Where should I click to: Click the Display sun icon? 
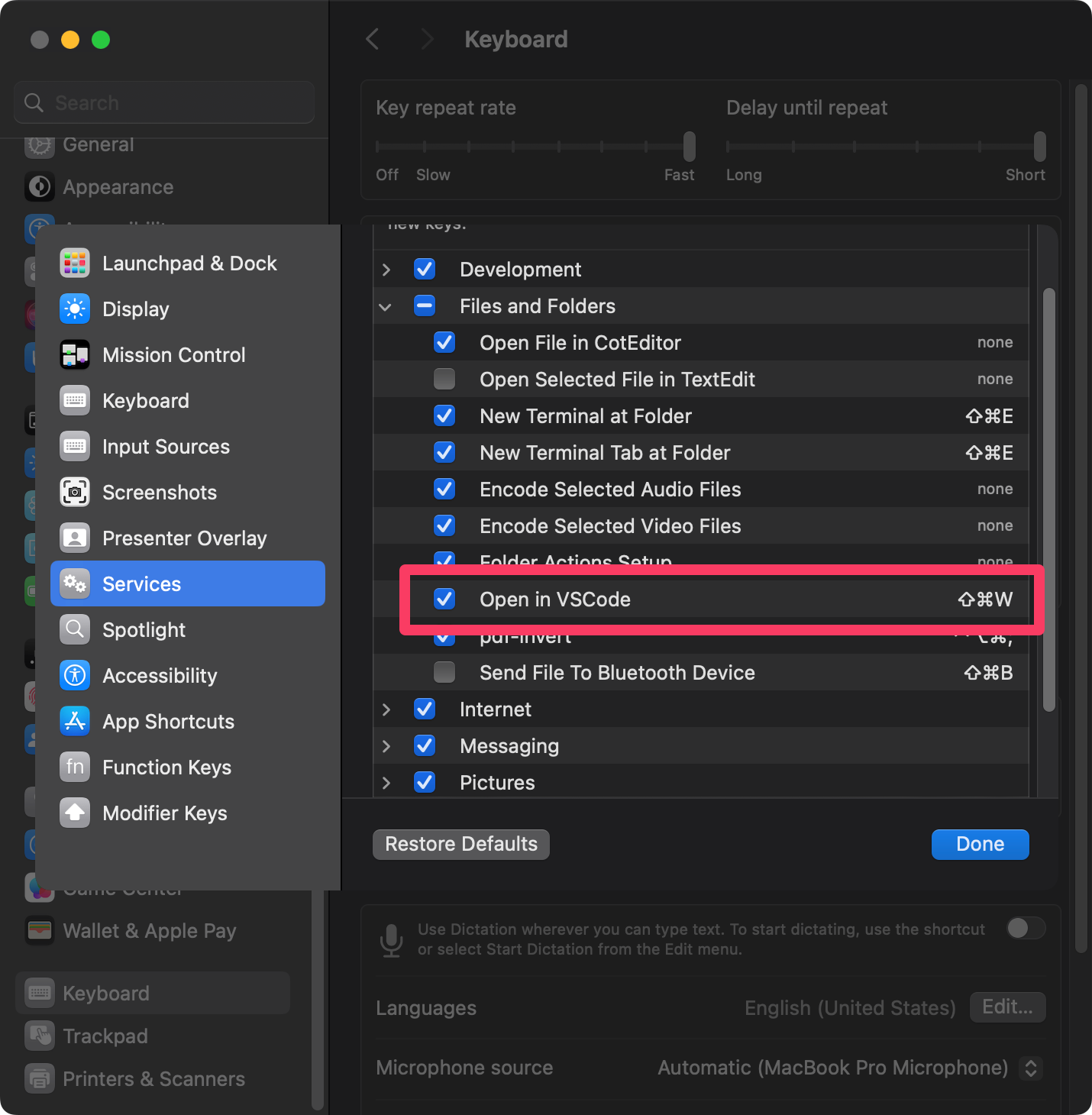[x=75, y=309]
